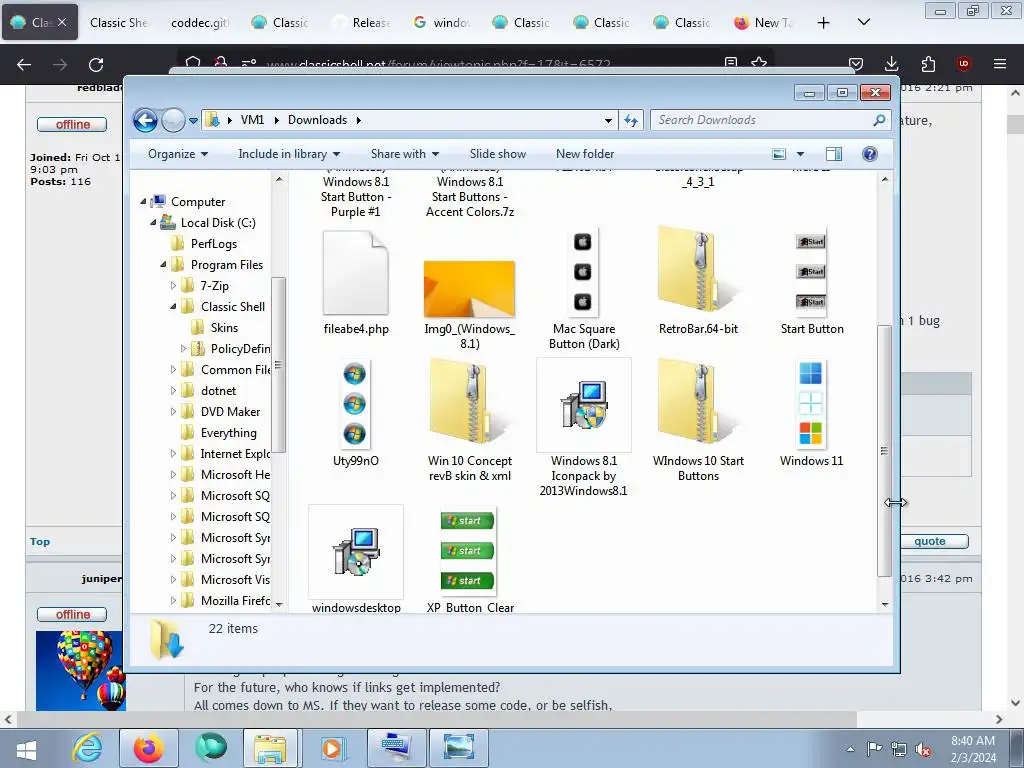
Task: Switch to the coddec.github browser tab
Action: [x=199, y=23]
